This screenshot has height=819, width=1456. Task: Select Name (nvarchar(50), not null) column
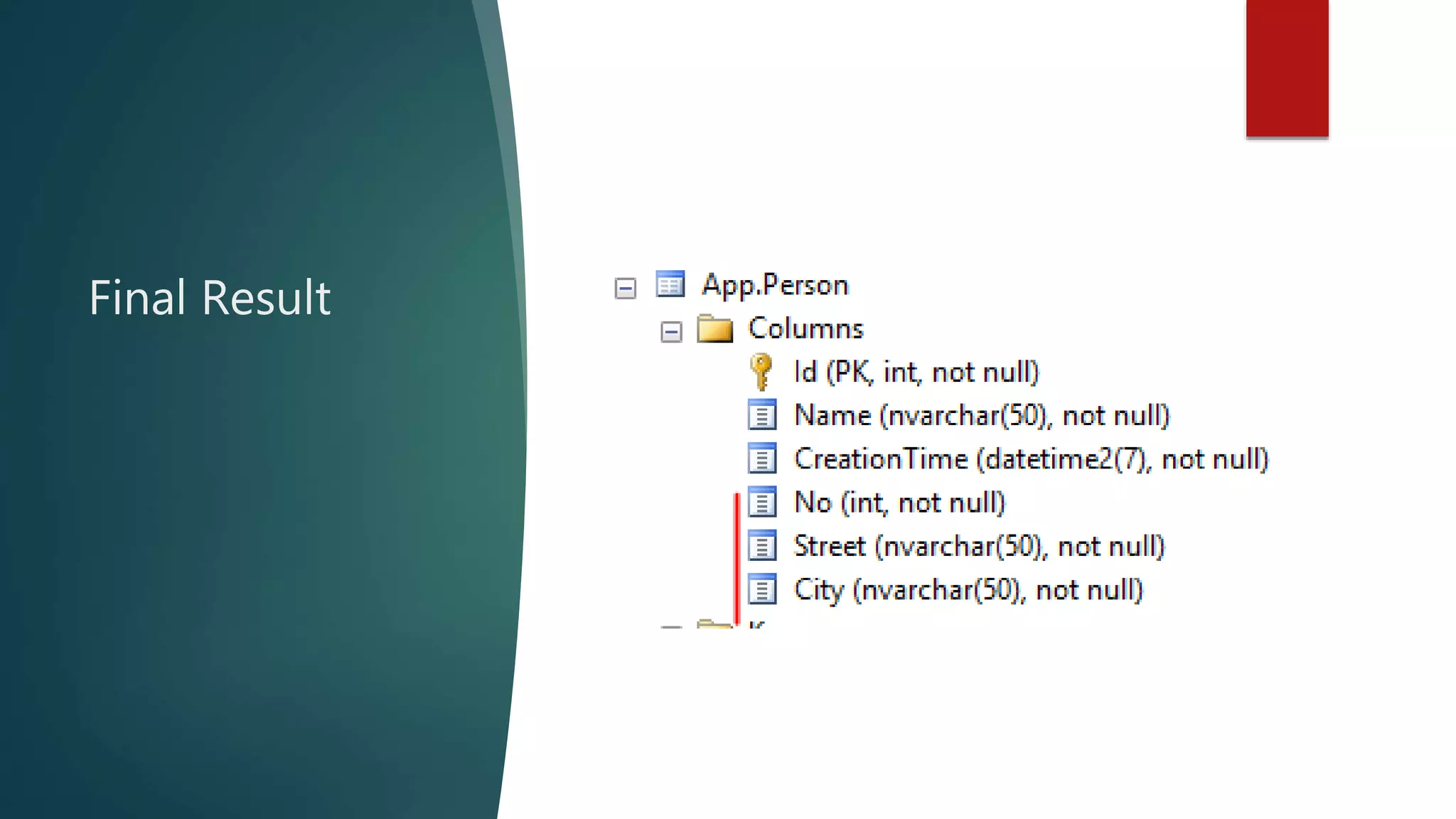[x=981, y=415]
